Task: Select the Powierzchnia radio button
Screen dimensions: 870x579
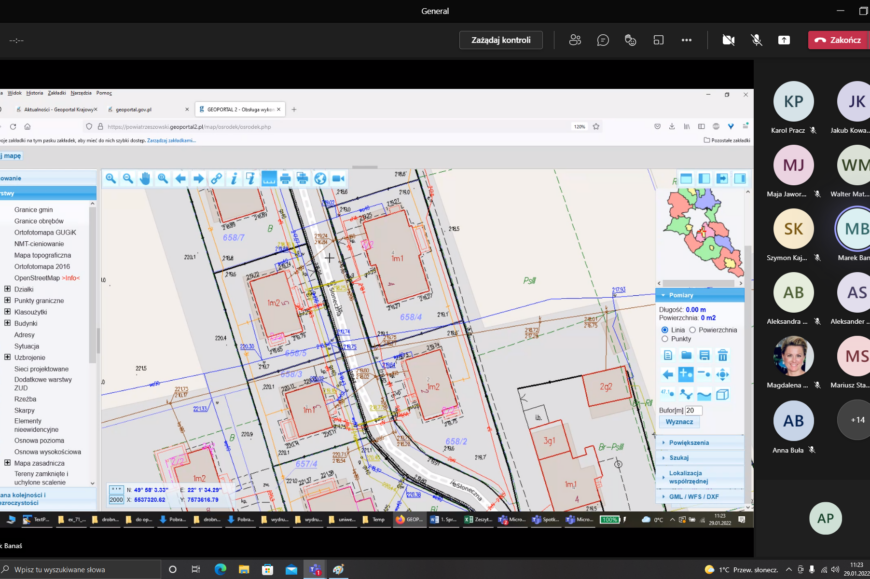Action: (692, 330)
